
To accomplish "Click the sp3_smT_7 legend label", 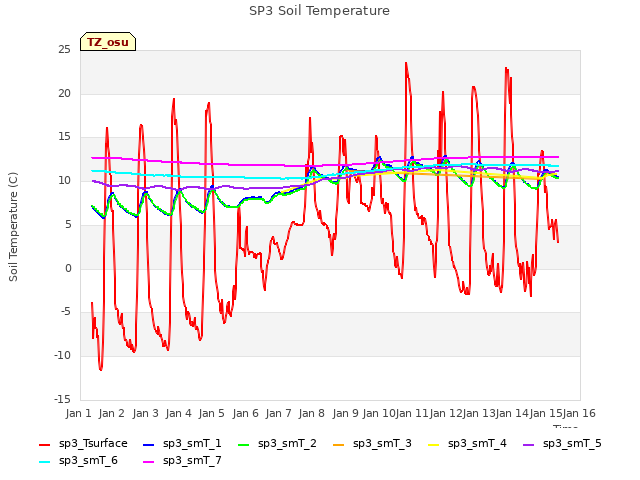I will point(192,460).
